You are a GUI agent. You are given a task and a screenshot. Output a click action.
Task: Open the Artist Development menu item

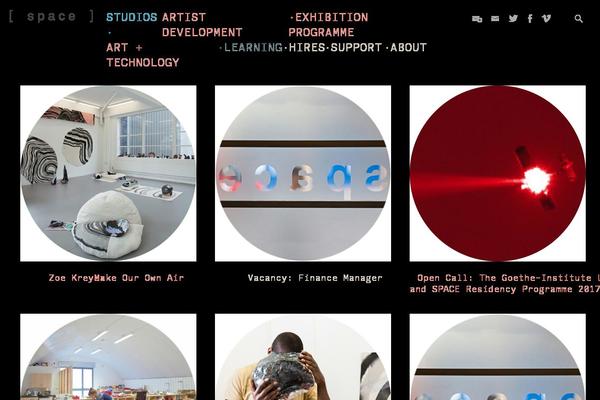(202, 25)
